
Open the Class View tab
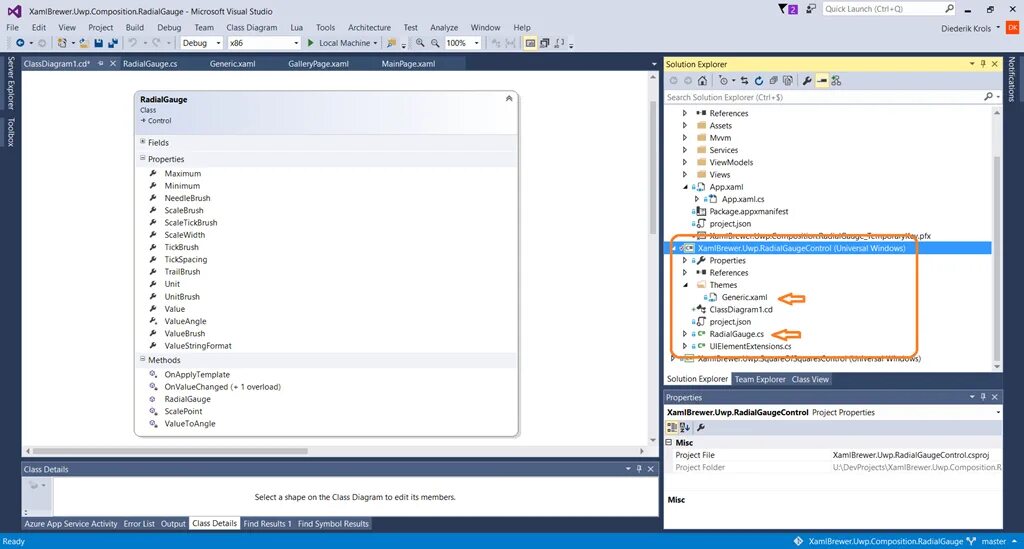coord(810,379)
